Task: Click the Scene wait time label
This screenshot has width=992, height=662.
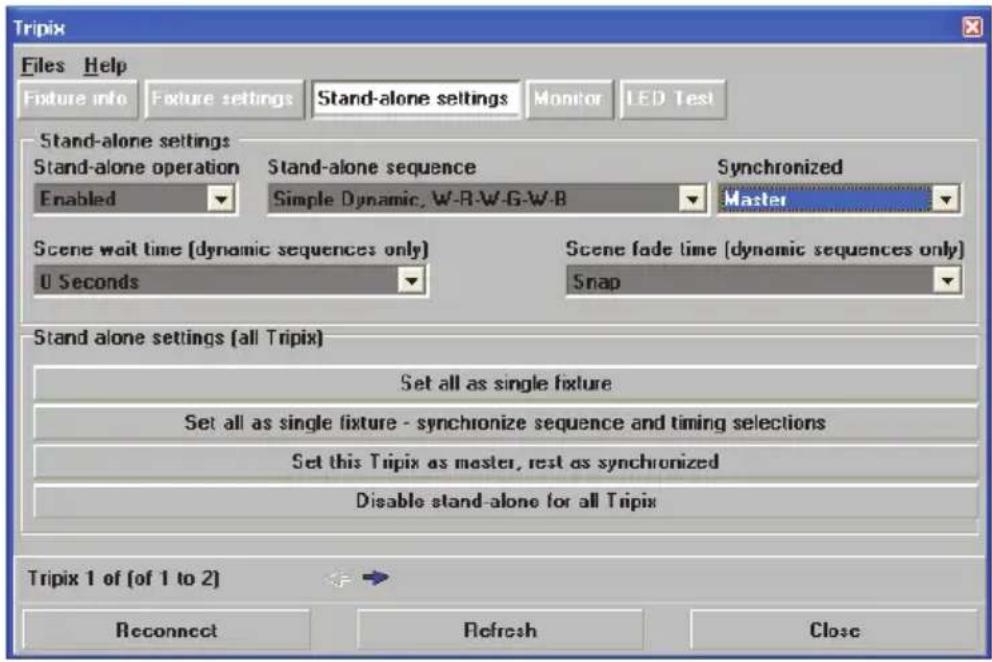Action: pos(231,249)
